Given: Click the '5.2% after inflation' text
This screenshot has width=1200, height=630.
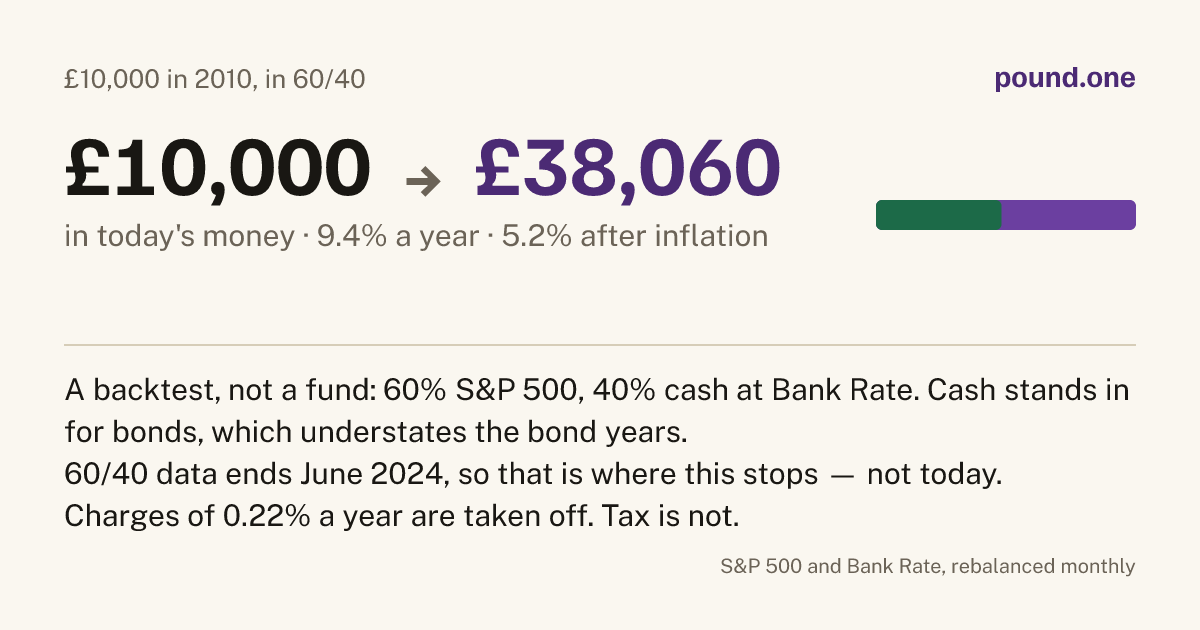Looking at the screenshot, I should point(629,237).
